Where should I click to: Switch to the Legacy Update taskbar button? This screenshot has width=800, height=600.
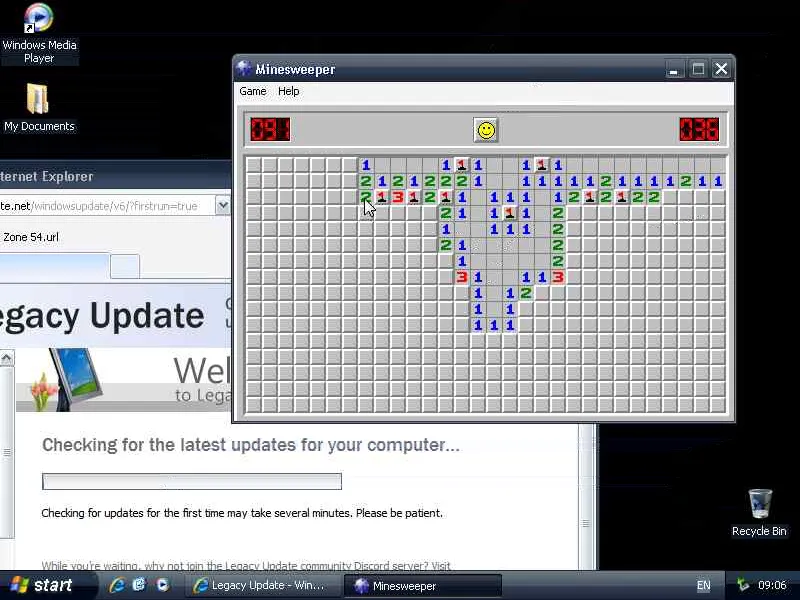coord(264,586)
